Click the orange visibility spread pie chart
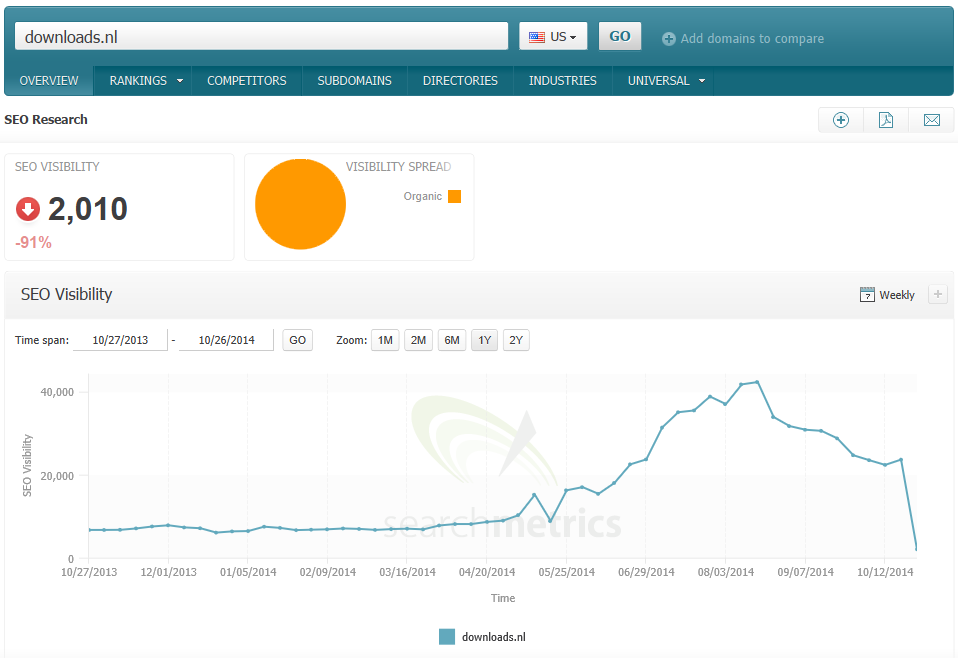Image resolution: width=958 pixels, height=658 pixels. click(x=301, y=204)
